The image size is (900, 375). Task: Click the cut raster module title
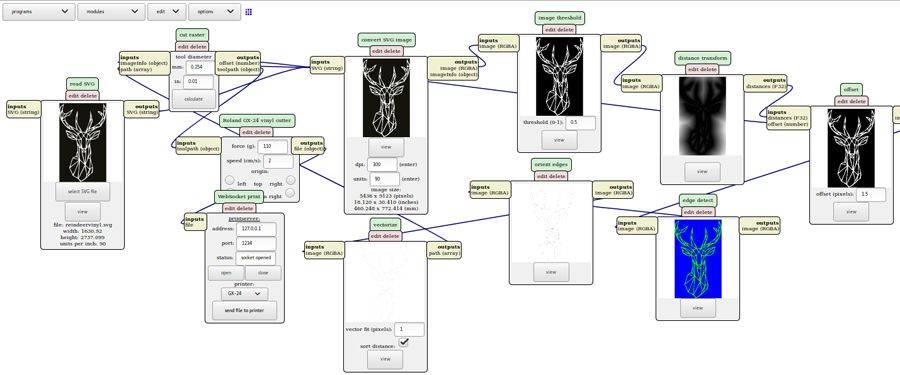192,35
